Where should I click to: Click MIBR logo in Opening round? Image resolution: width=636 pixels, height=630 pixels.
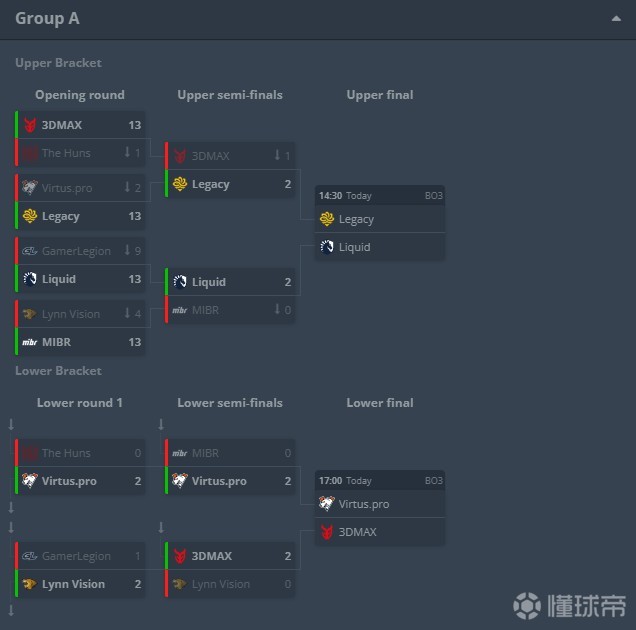pyautogui.click(x=30, y=342)
